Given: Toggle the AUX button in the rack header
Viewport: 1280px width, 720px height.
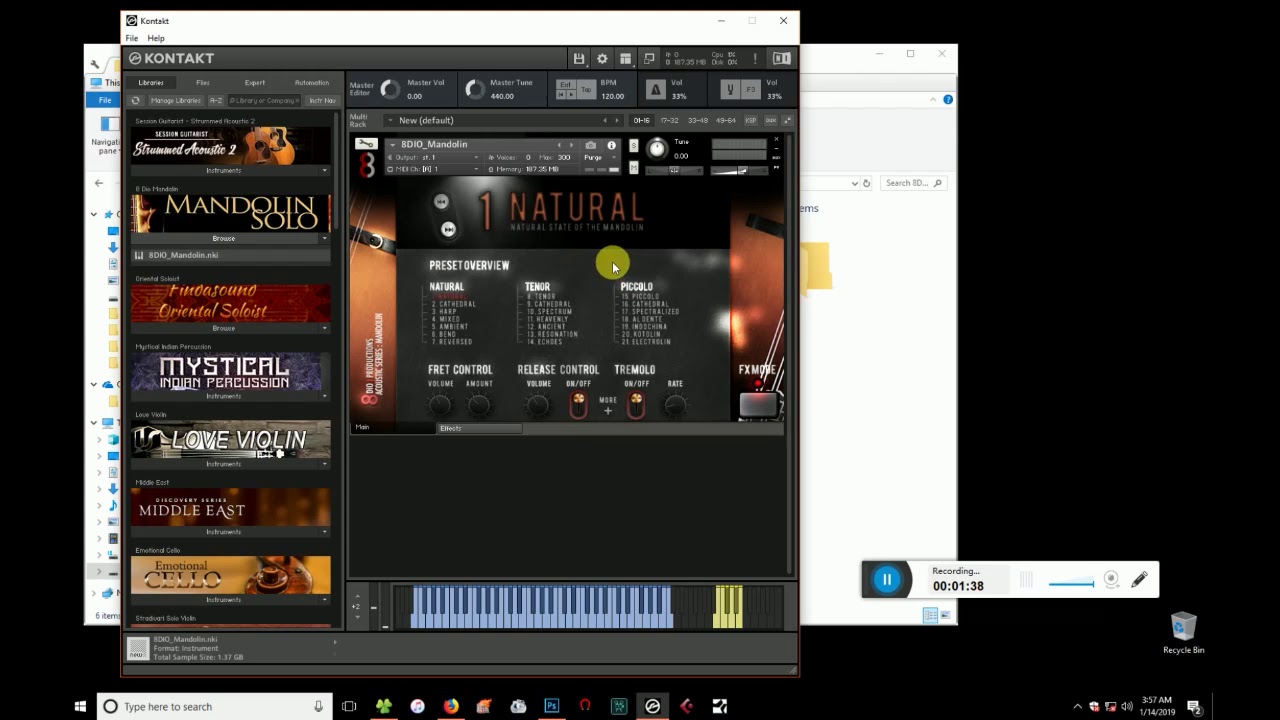Looking at the screenshot, I should 770,120.
